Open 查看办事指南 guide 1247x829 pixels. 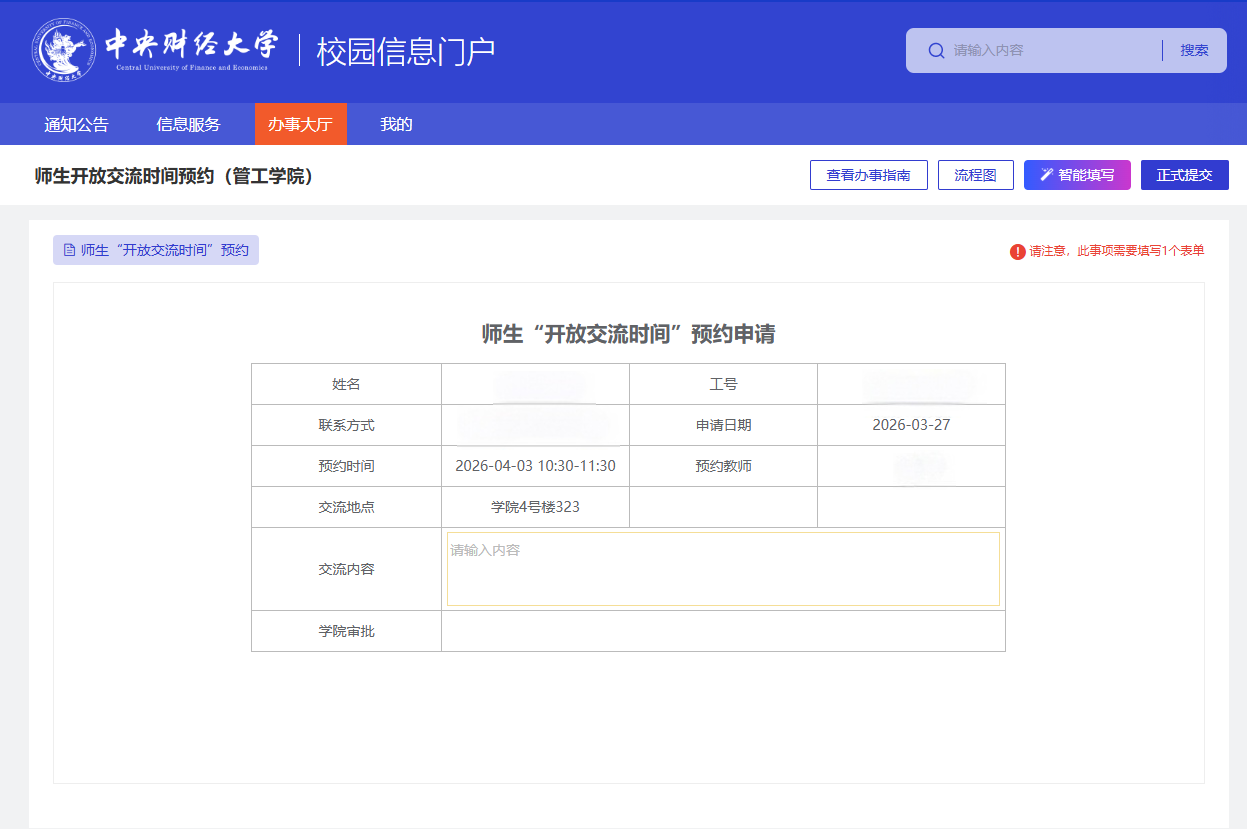pyautogui.click(x=868, y=175)
